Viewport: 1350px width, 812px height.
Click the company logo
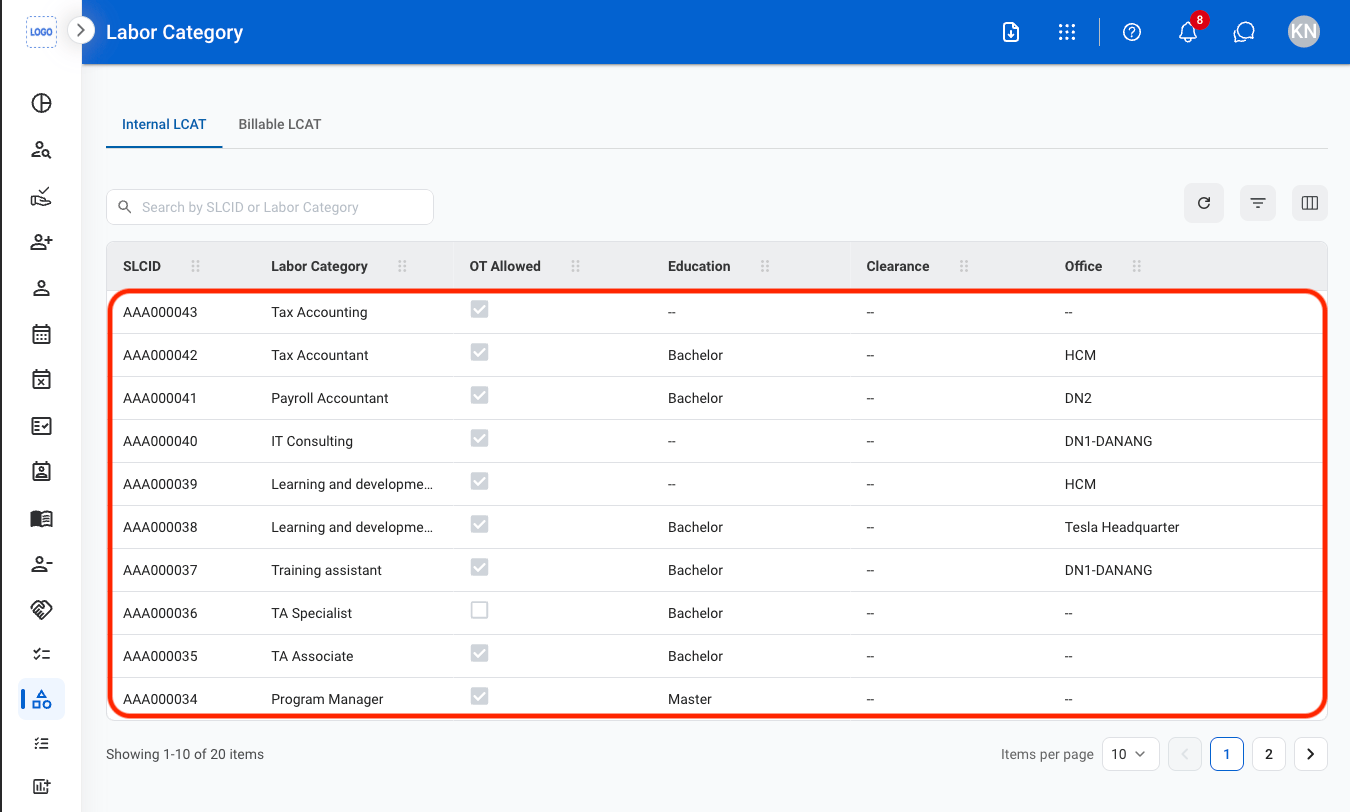pyautogui.click(x=41, y=32)
